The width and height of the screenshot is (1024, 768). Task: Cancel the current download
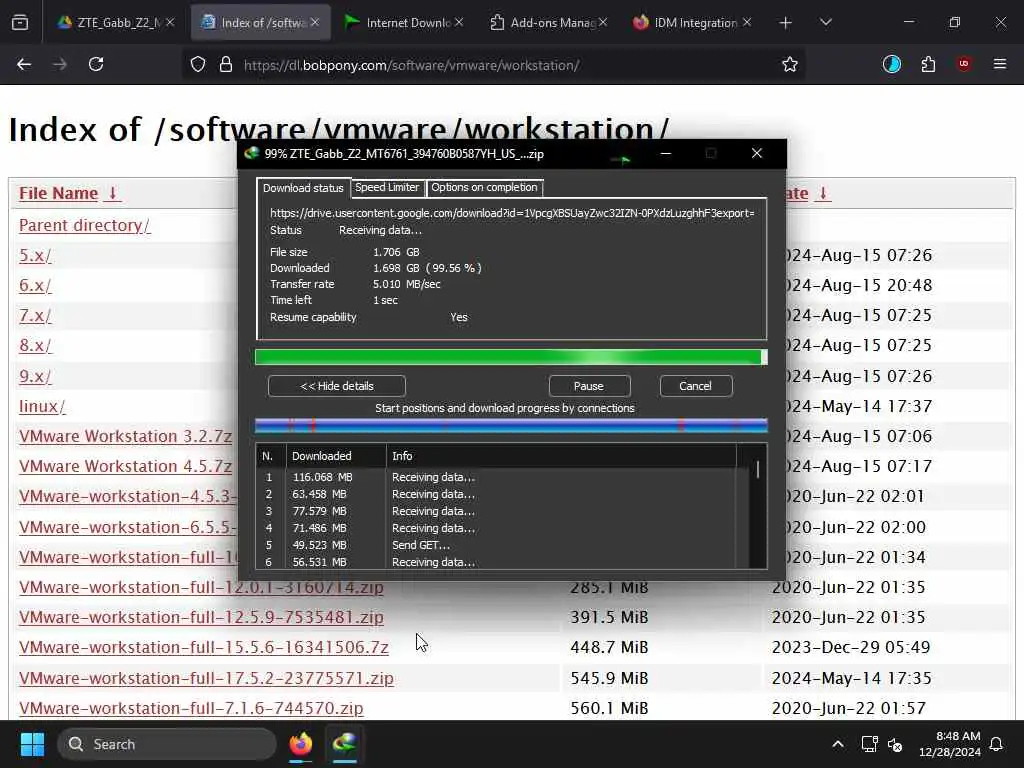click(696, 386)
